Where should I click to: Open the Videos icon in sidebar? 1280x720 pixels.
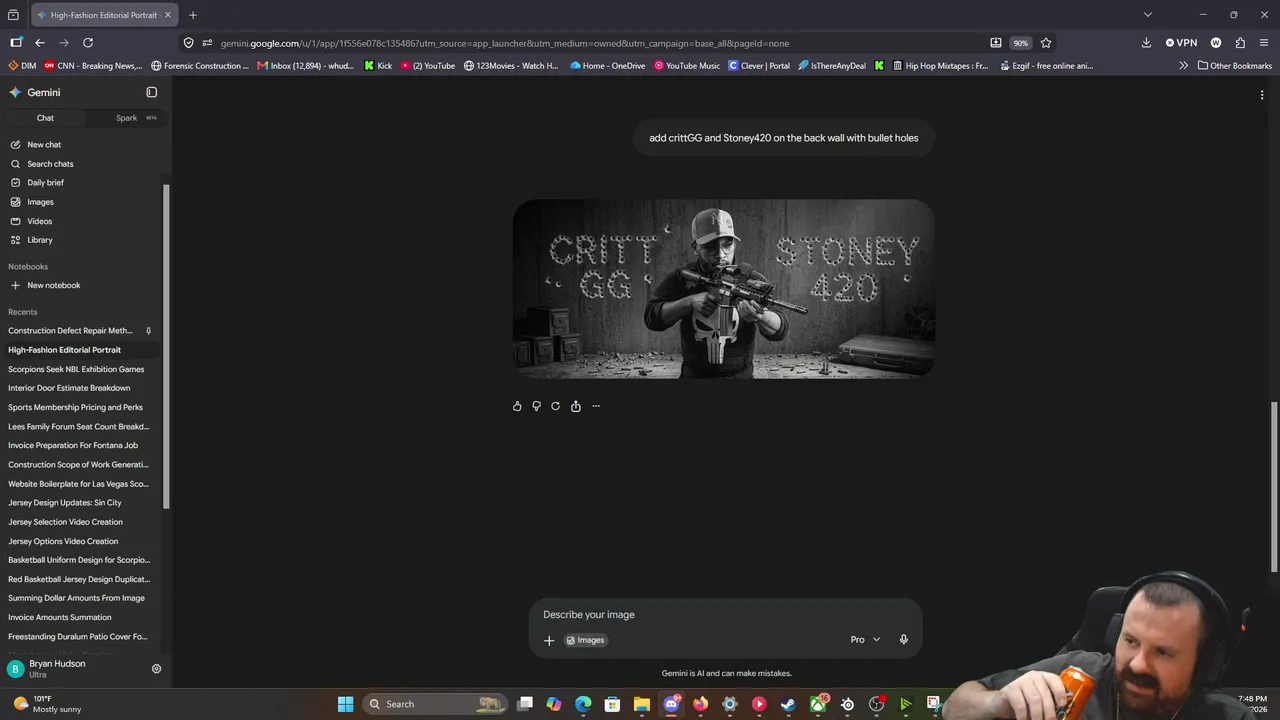(15, 221)
